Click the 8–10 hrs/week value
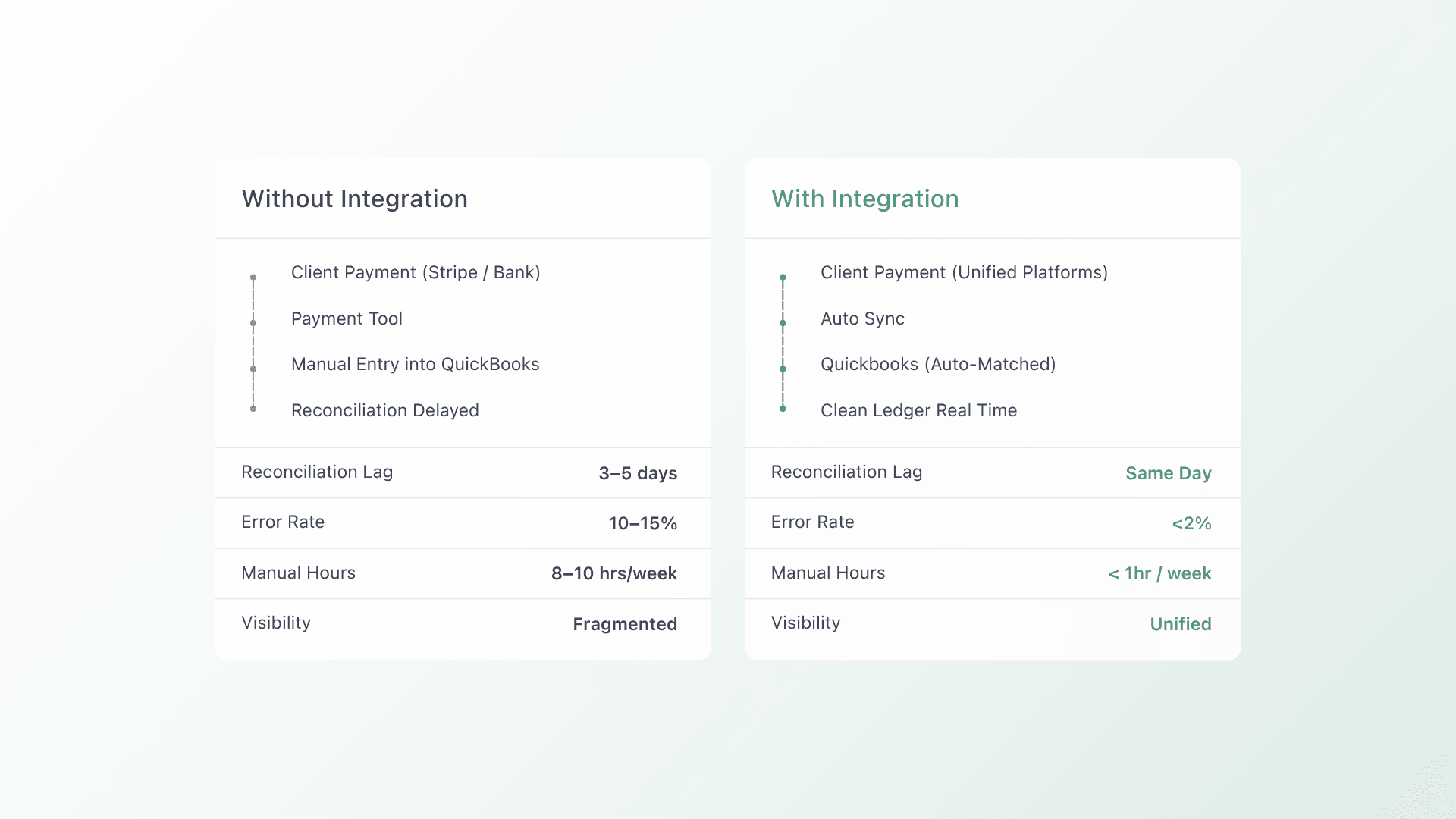 [x=613, y=573]
